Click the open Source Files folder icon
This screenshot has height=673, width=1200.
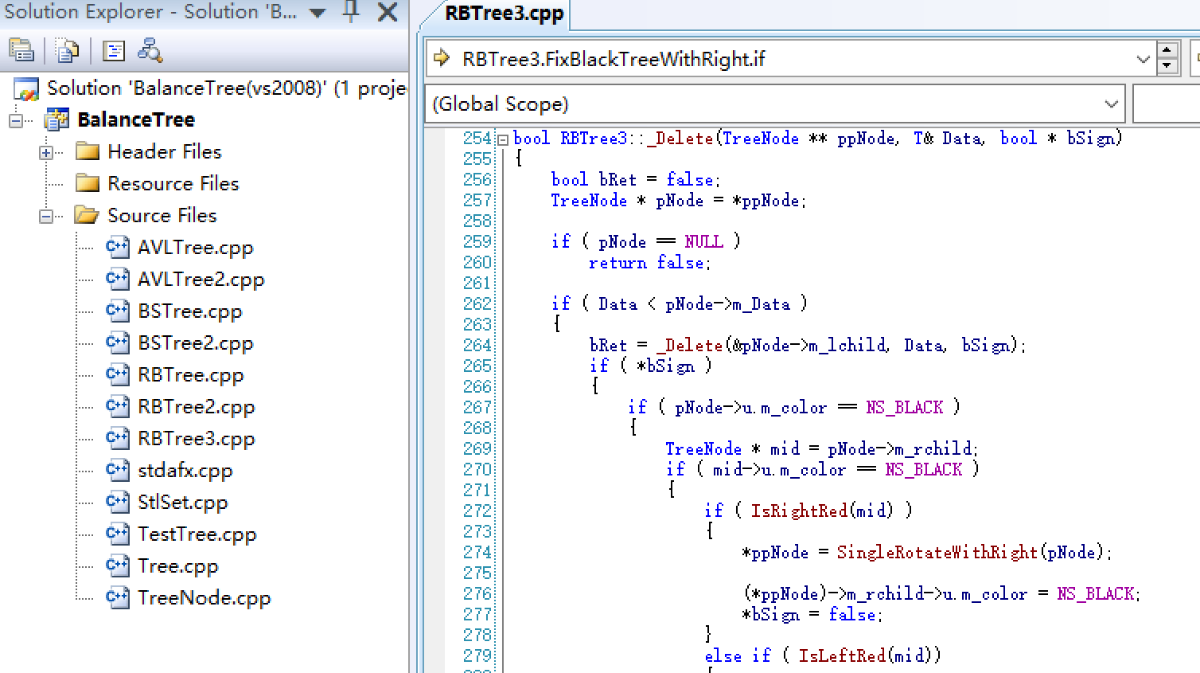pos(88,216)
